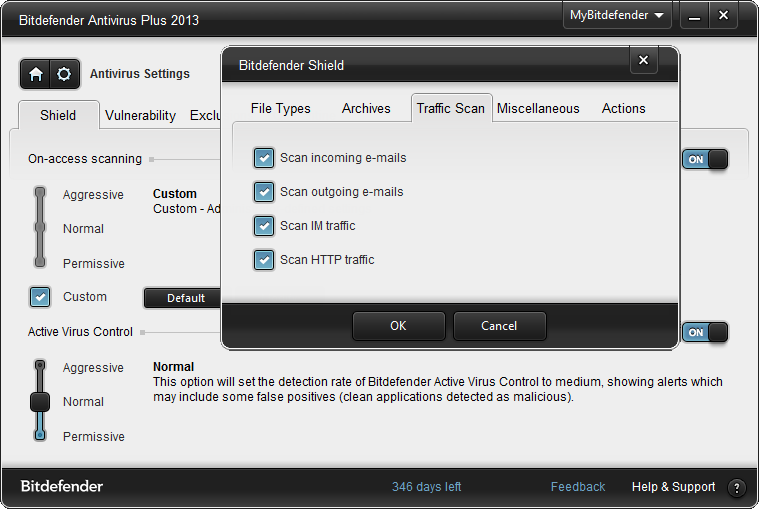
Task: Click the Aggressive label under Active Virus Control
Action: pos(93,368)
